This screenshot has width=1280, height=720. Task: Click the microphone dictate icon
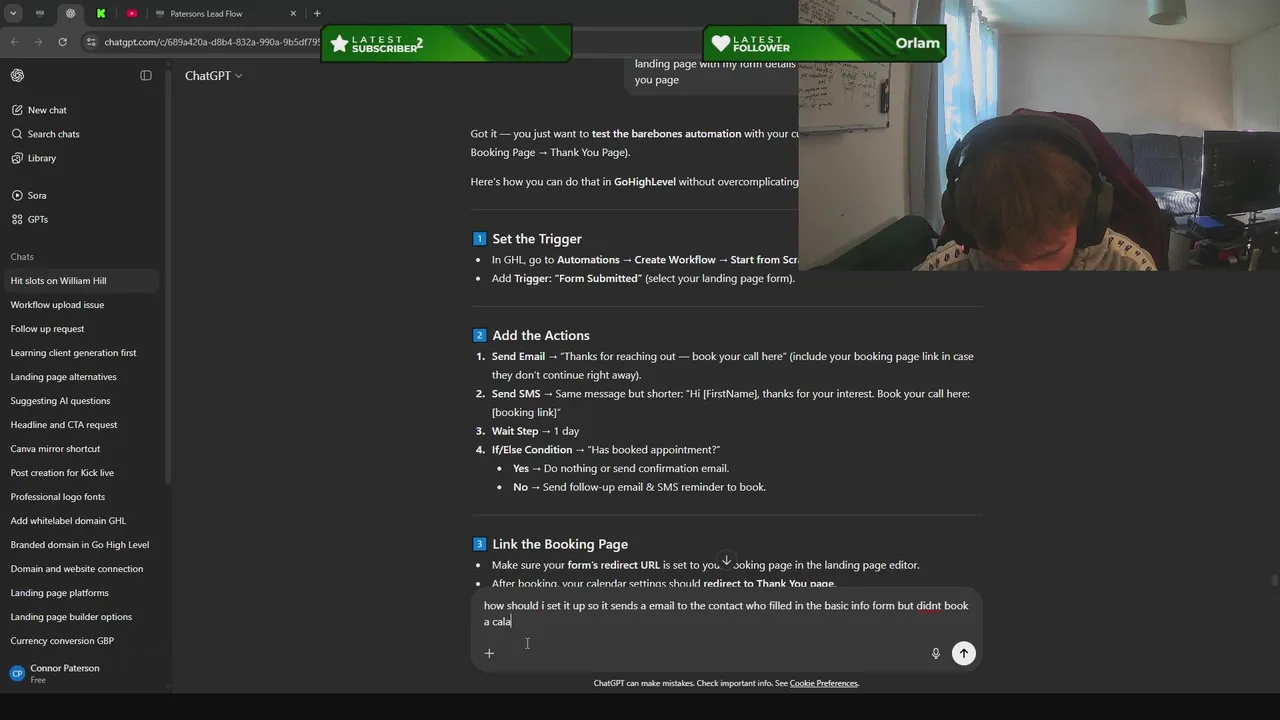click(x=936, y=653)
